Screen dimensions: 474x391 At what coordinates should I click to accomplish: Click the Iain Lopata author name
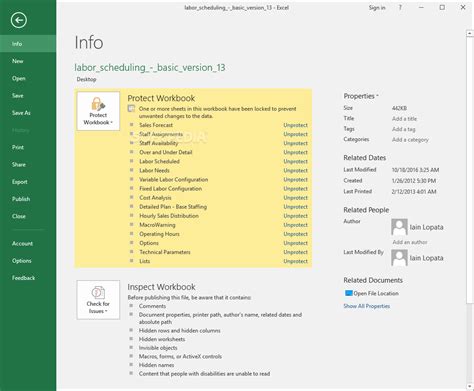pyautogui.click(x=426, y=227)
